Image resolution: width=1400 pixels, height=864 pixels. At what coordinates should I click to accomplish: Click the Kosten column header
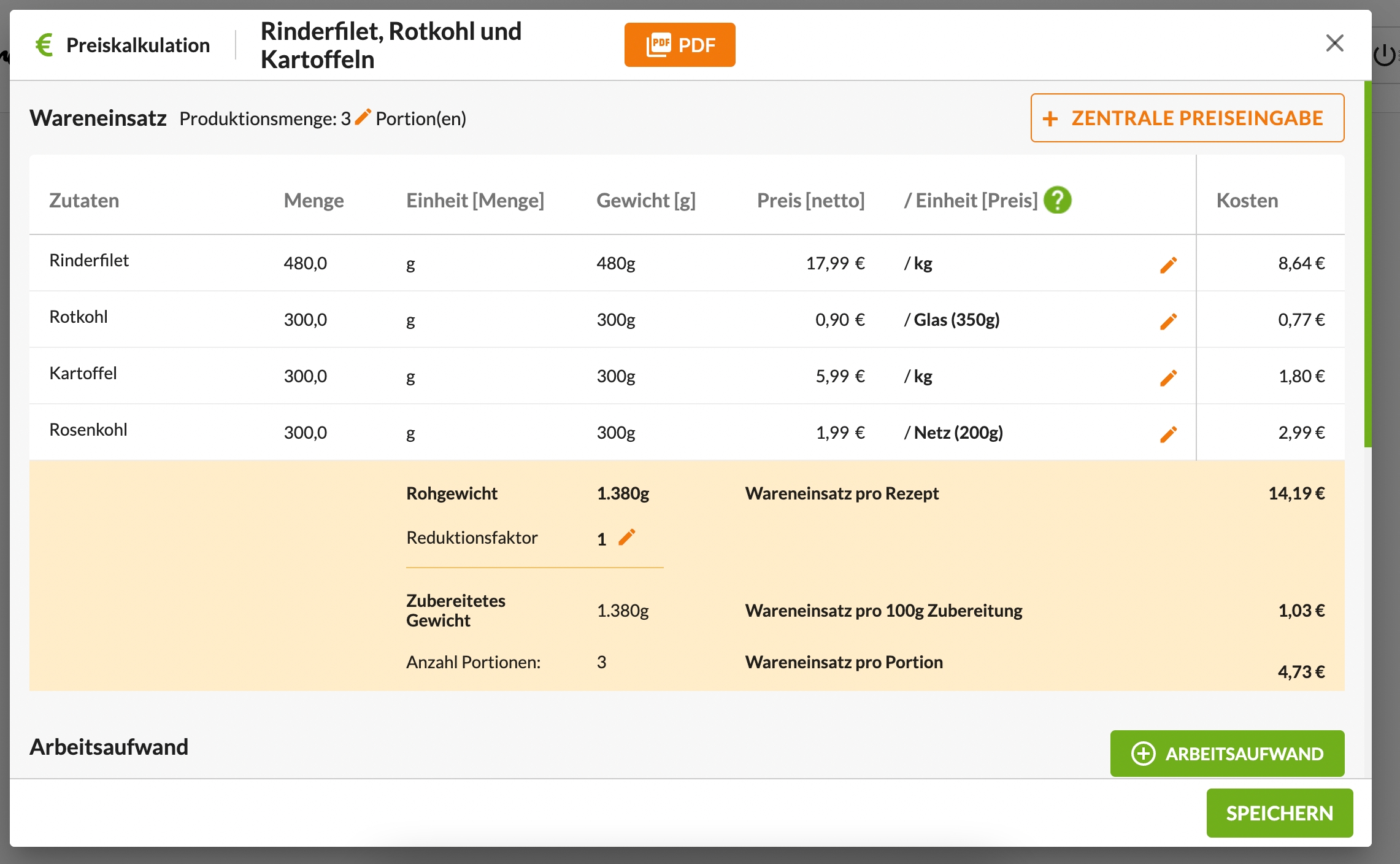click(x=1247, y=201)
